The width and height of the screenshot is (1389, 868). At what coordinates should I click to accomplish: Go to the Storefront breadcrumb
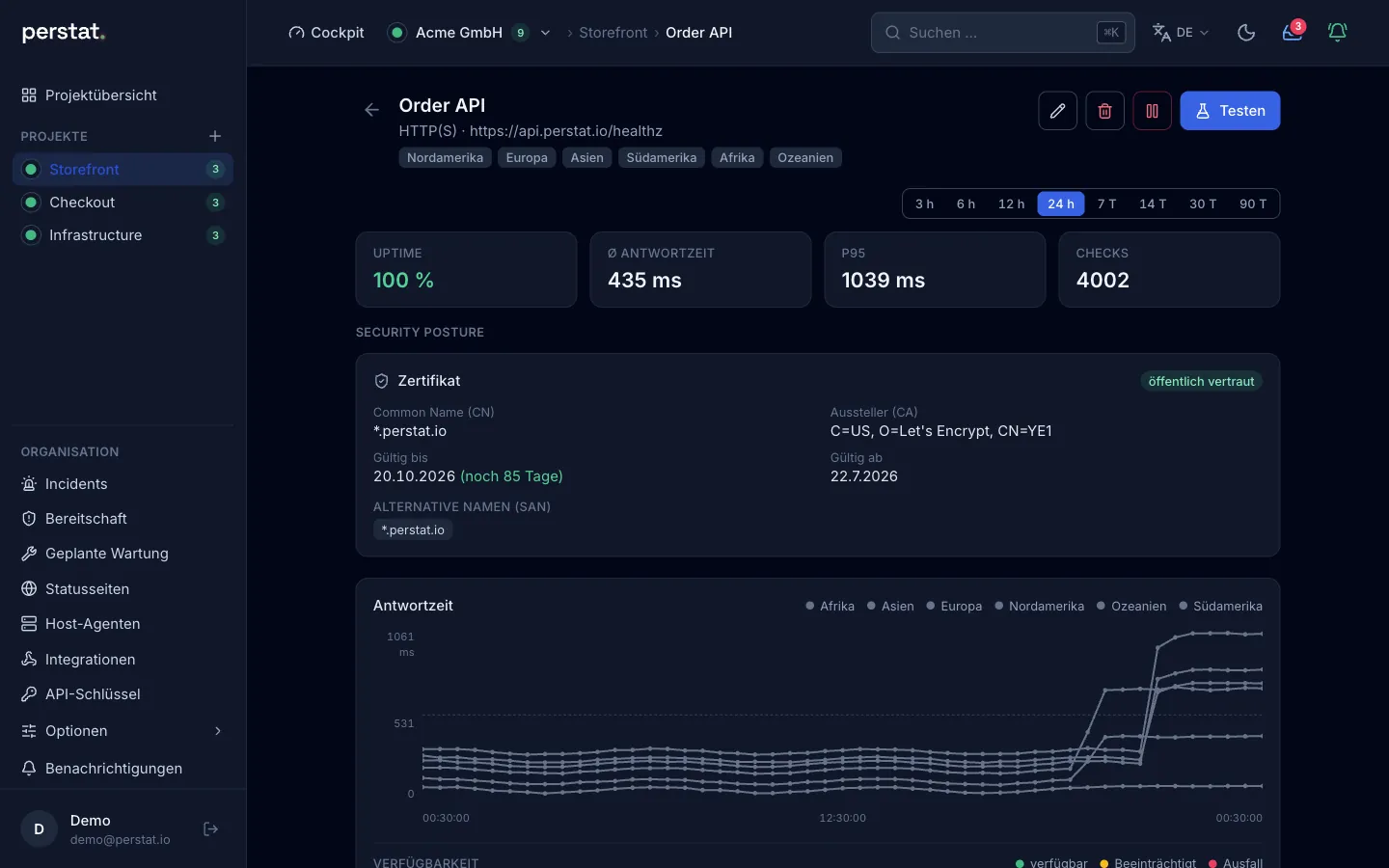[613, 33]
